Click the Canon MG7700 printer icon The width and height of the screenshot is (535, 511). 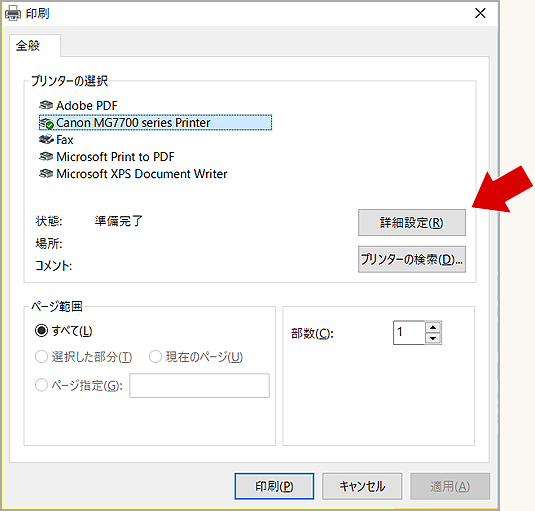pyautogui.click(x=46, y=123)
